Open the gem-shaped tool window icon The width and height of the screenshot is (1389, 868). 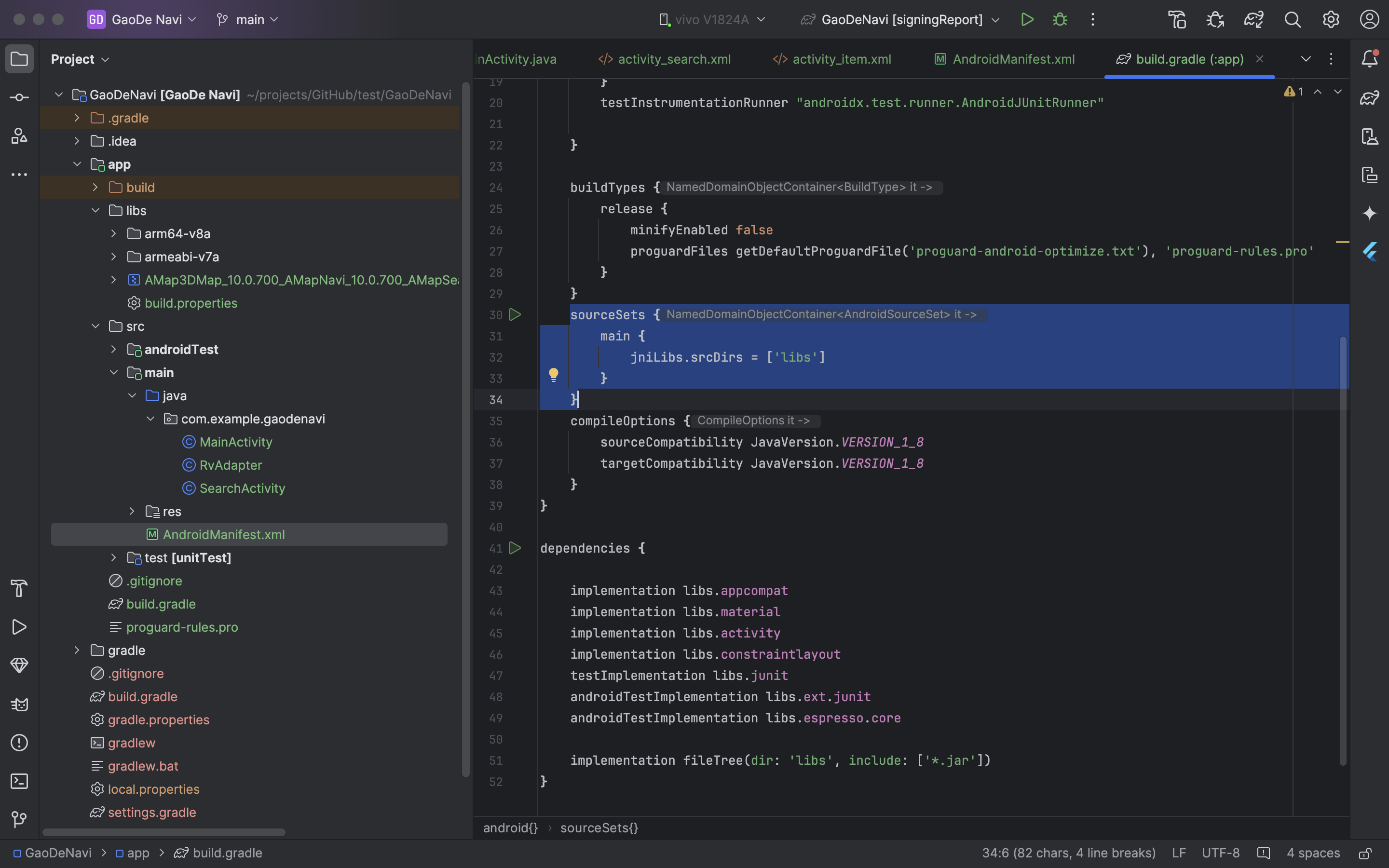click(19, 665)
